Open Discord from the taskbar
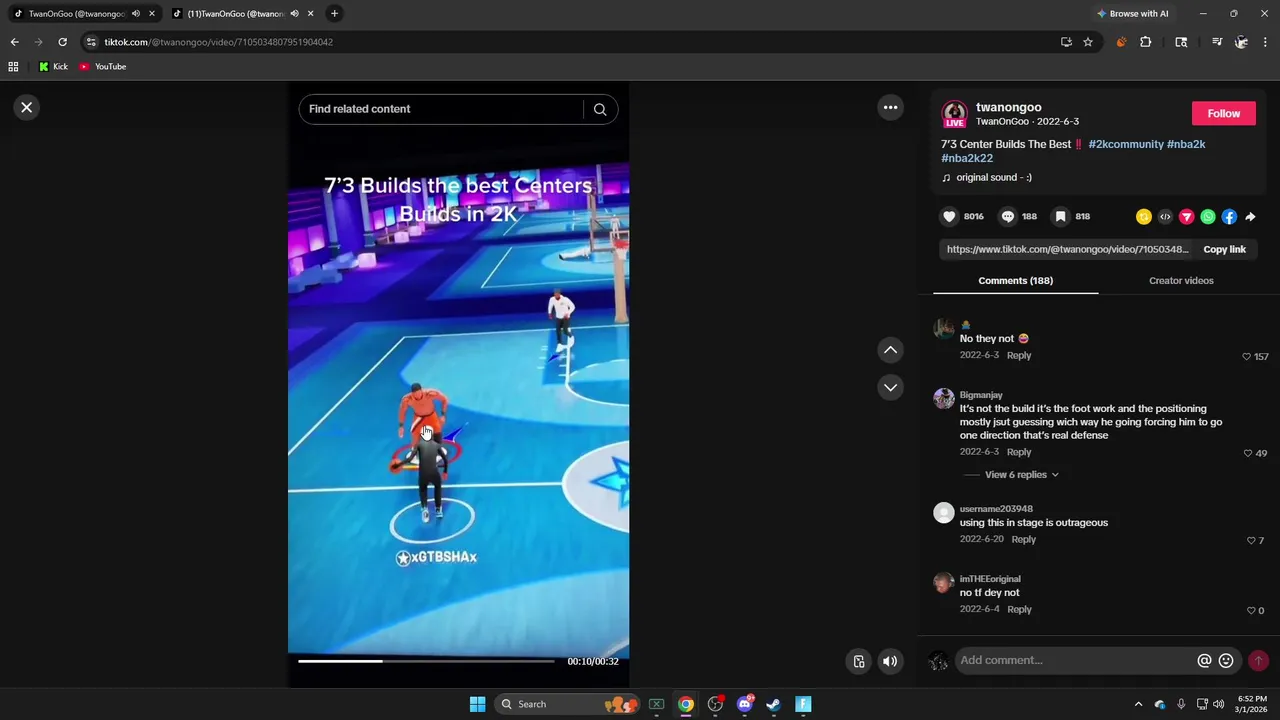1280x720 pixels. point(744,704)
